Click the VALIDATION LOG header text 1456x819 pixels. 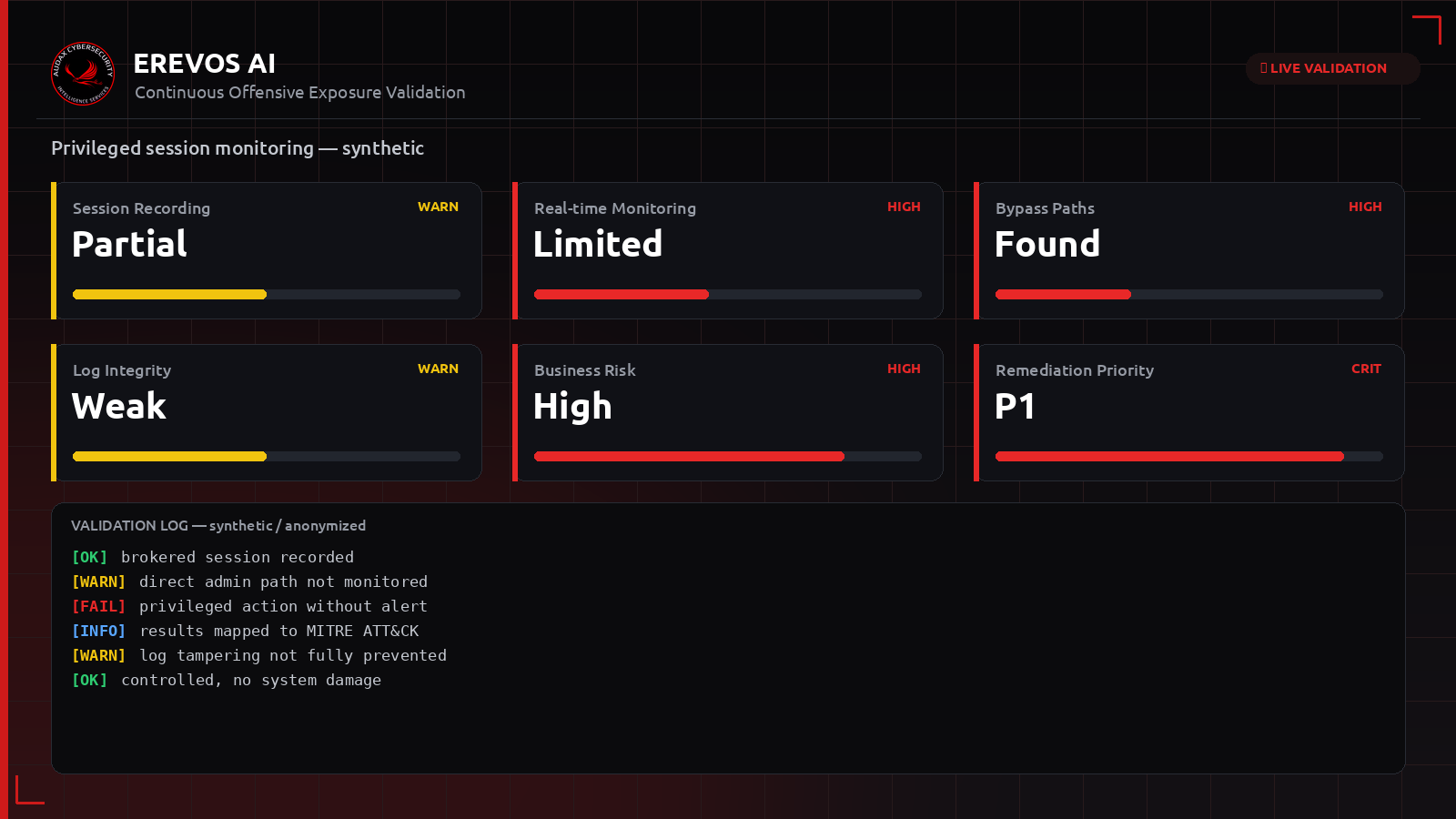218,526
